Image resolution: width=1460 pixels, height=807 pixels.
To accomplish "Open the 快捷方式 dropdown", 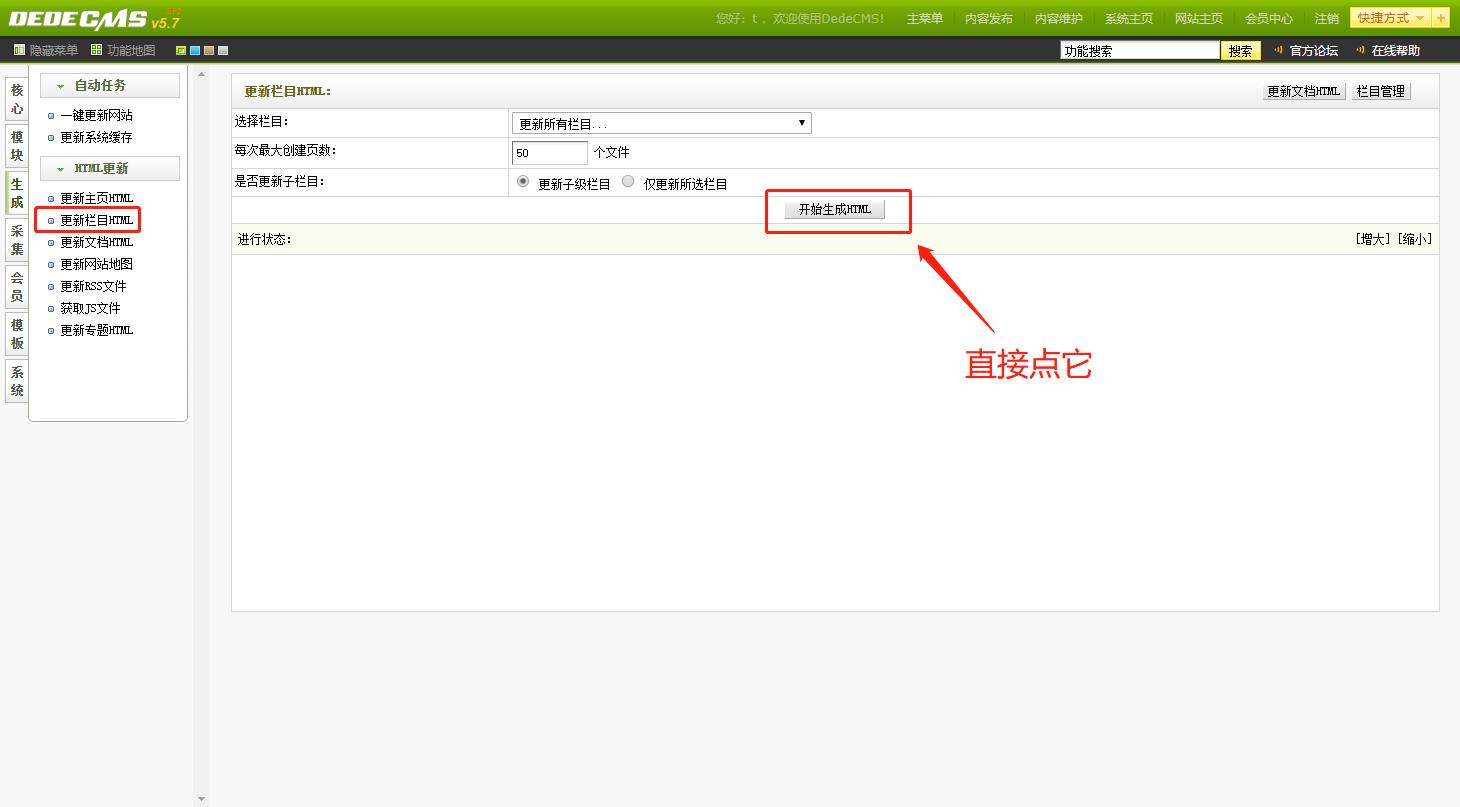I will click(x=1391, y=18).
